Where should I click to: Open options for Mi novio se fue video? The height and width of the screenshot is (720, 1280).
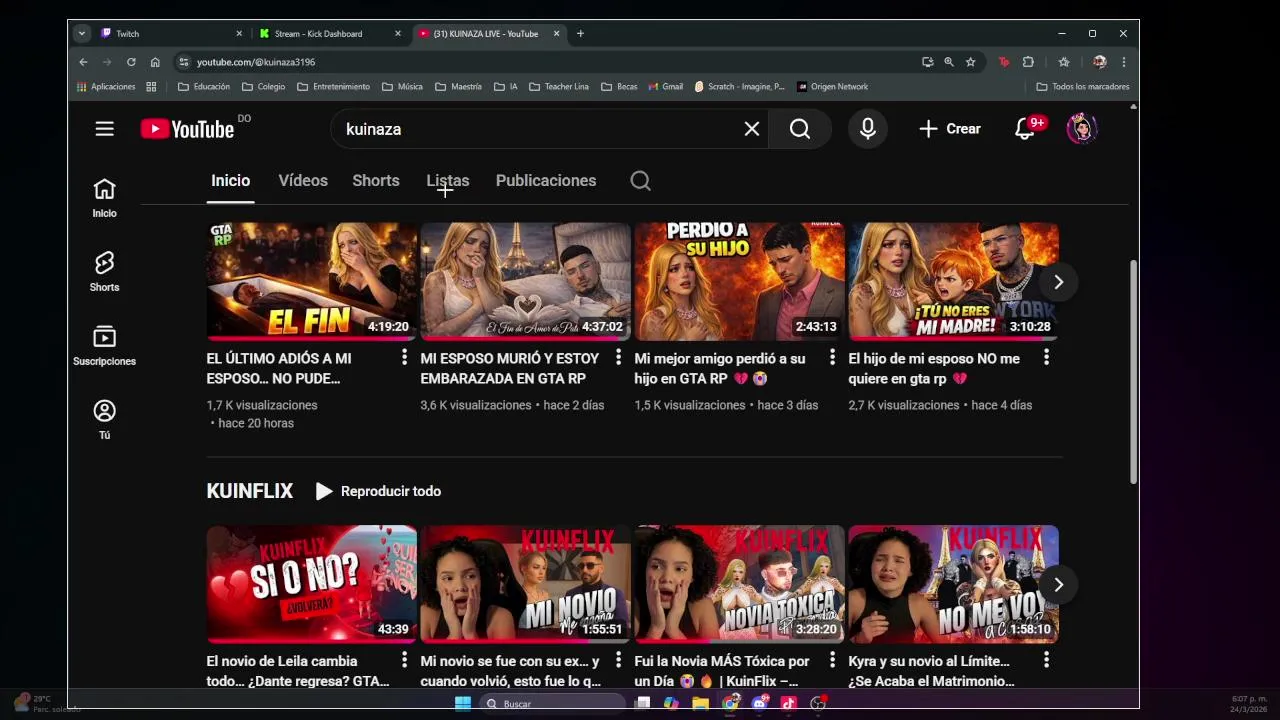coord(619,660)
